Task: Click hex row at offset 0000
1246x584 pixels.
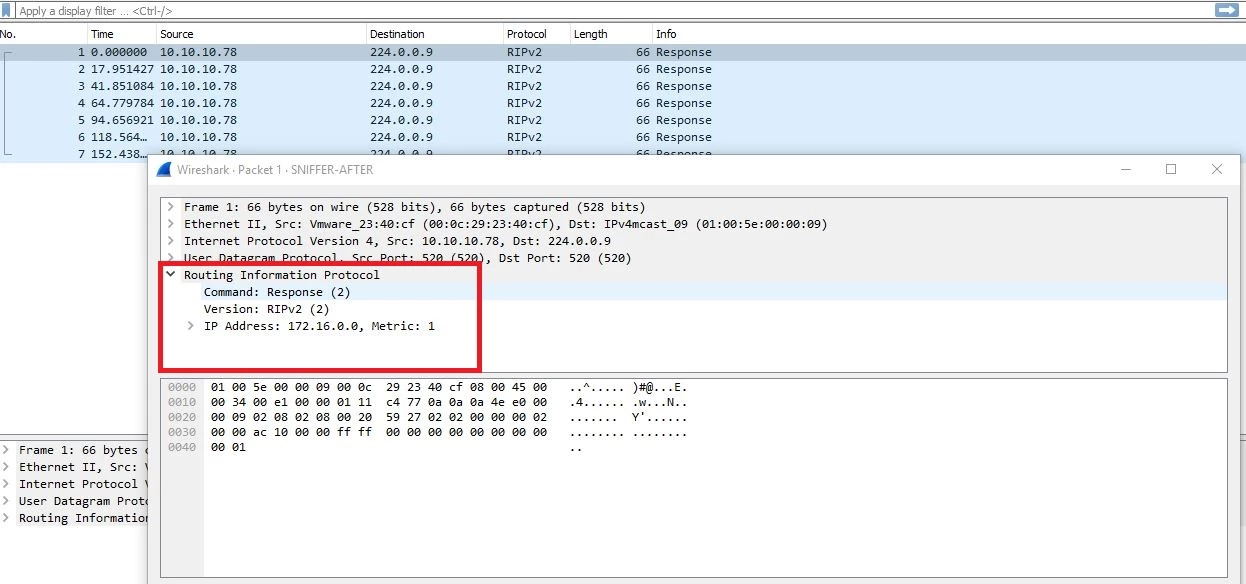Action: [x=380, y=387]
